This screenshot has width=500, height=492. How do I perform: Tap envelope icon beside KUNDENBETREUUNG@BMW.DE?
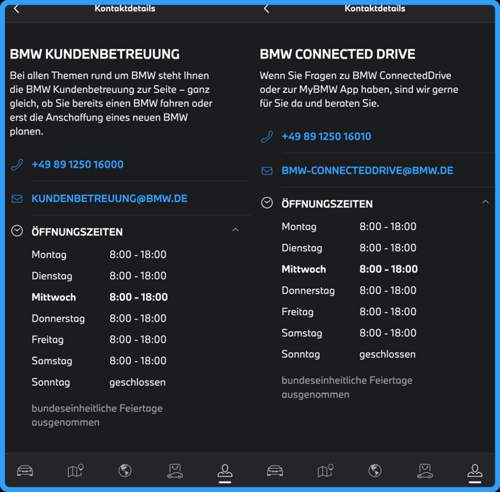pos(17,199)
